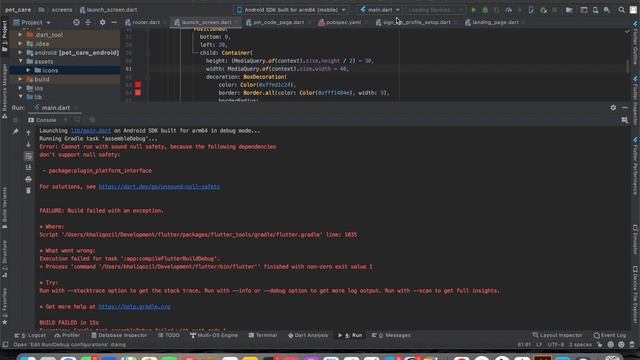Open the Flutter Outline side panel
The image size is (640, 360).
tap(636, 43)
